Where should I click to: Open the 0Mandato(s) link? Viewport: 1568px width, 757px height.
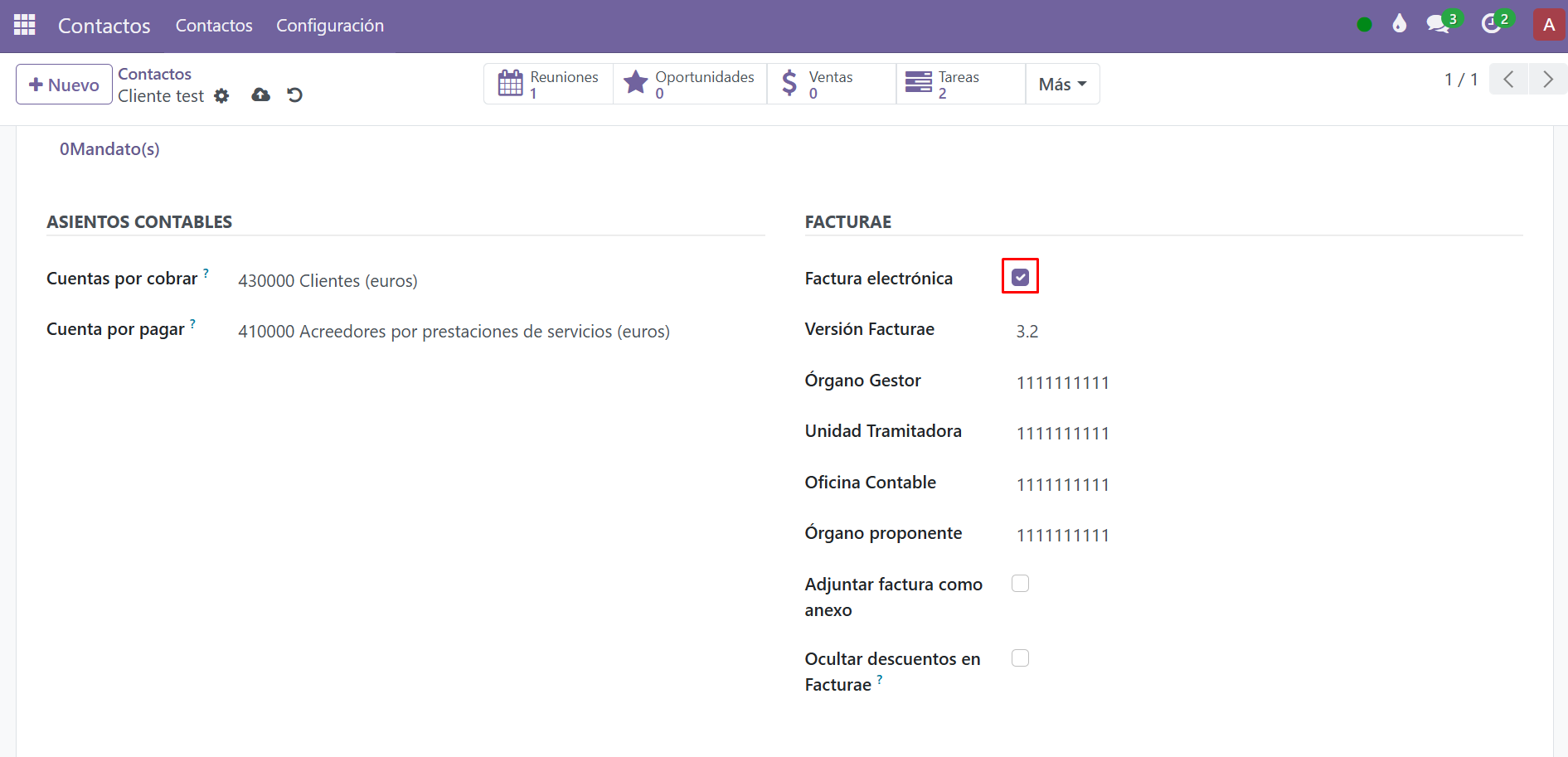click(109, 149)
